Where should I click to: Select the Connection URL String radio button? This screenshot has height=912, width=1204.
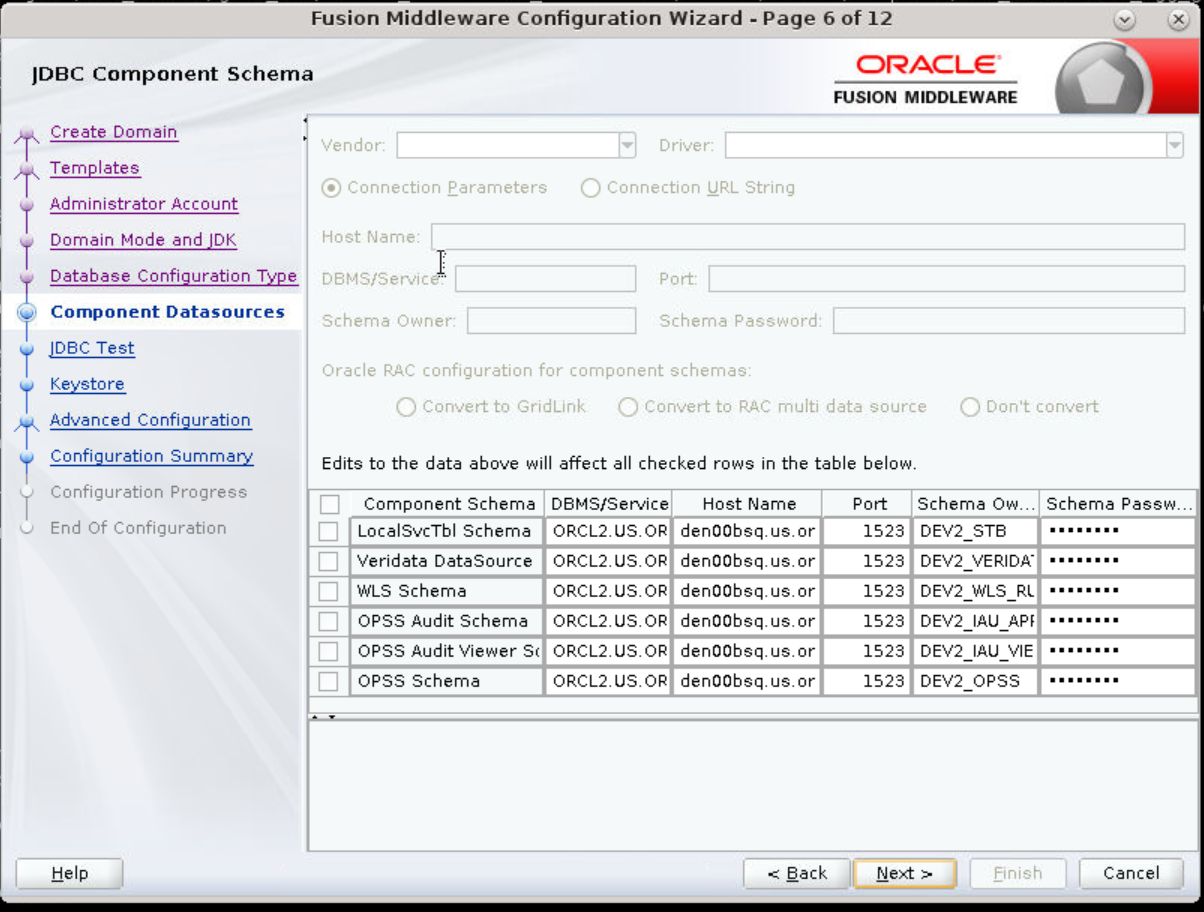[x=590, y=188]
